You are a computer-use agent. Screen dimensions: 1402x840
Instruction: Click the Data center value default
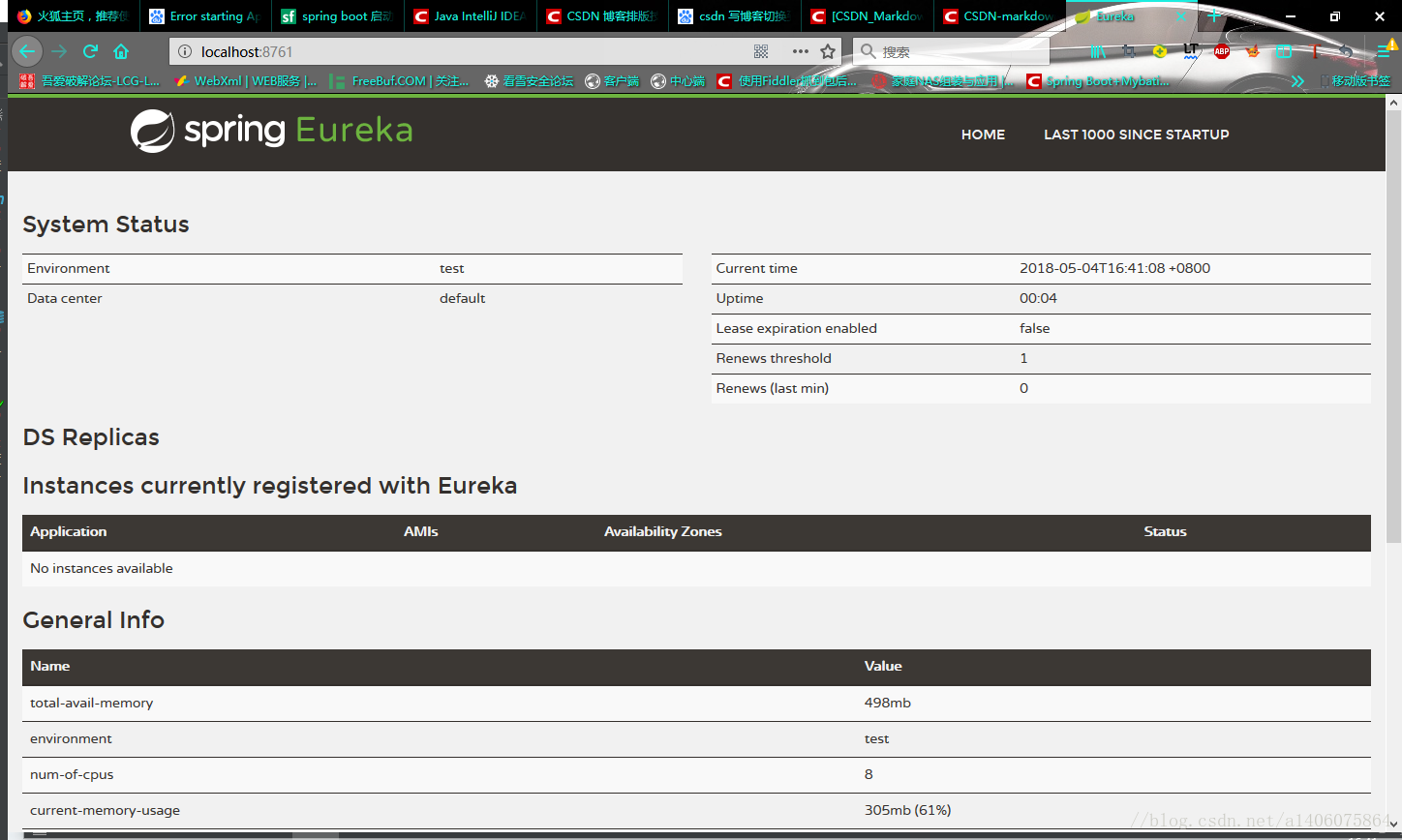[462, 298]
